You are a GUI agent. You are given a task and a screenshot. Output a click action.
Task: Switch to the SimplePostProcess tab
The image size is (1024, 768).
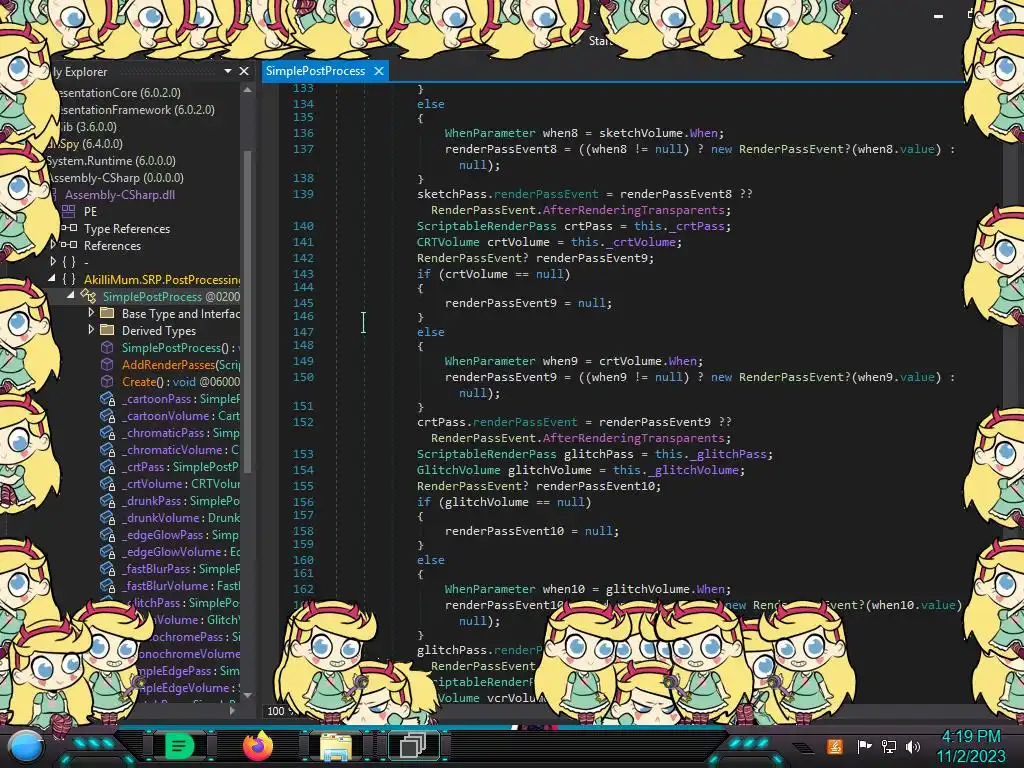(315, 71)
